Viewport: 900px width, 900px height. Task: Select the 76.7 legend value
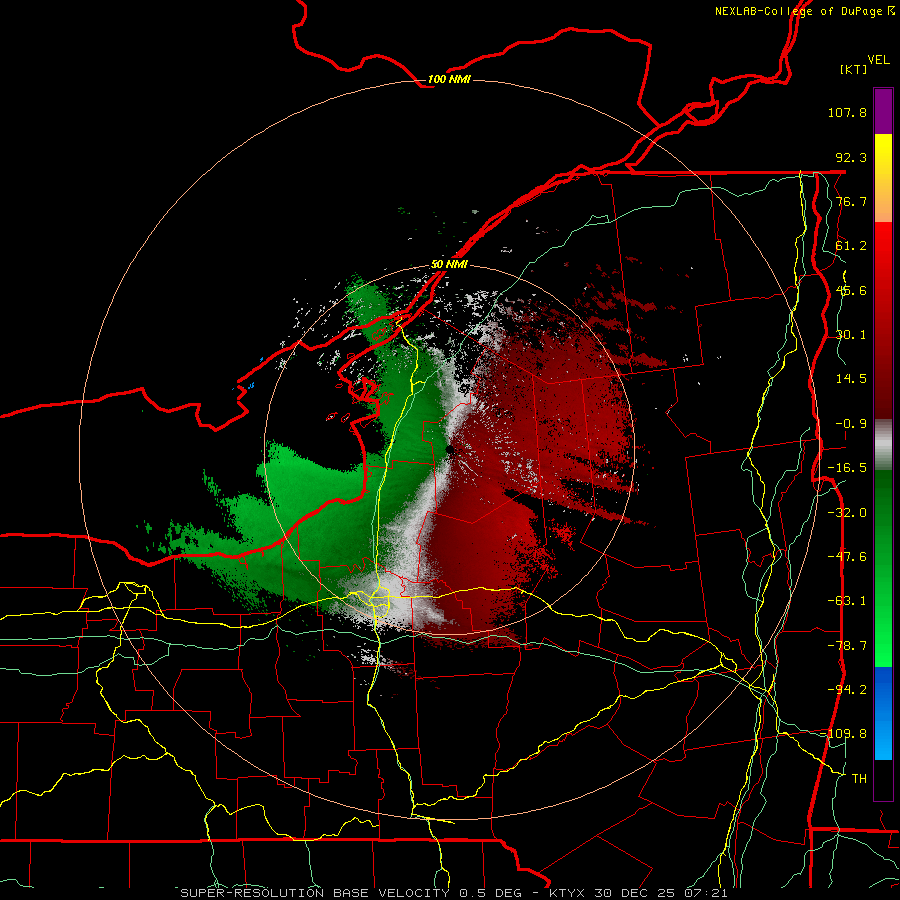click(x=851, y=201)
